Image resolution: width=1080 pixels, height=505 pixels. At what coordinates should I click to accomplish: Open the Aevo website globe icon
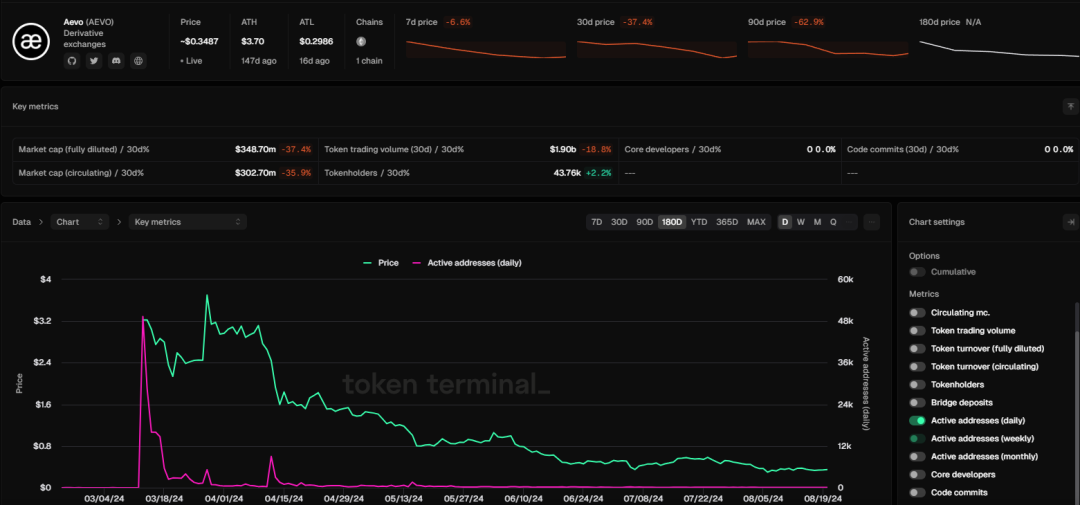[138, 61]
